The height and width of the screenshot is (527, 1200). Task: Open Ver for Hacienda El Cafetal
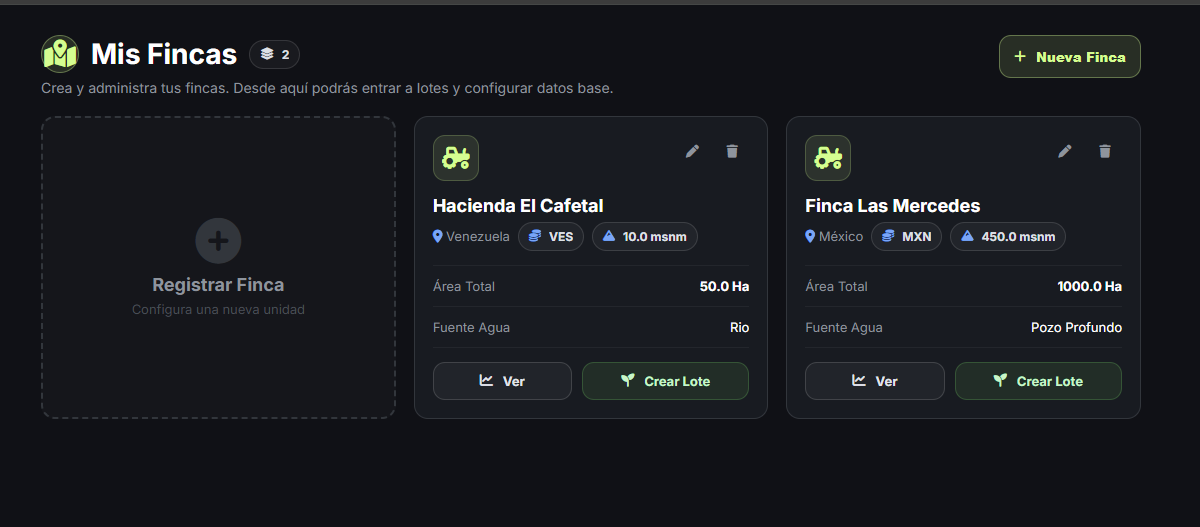tap(502, 381)
